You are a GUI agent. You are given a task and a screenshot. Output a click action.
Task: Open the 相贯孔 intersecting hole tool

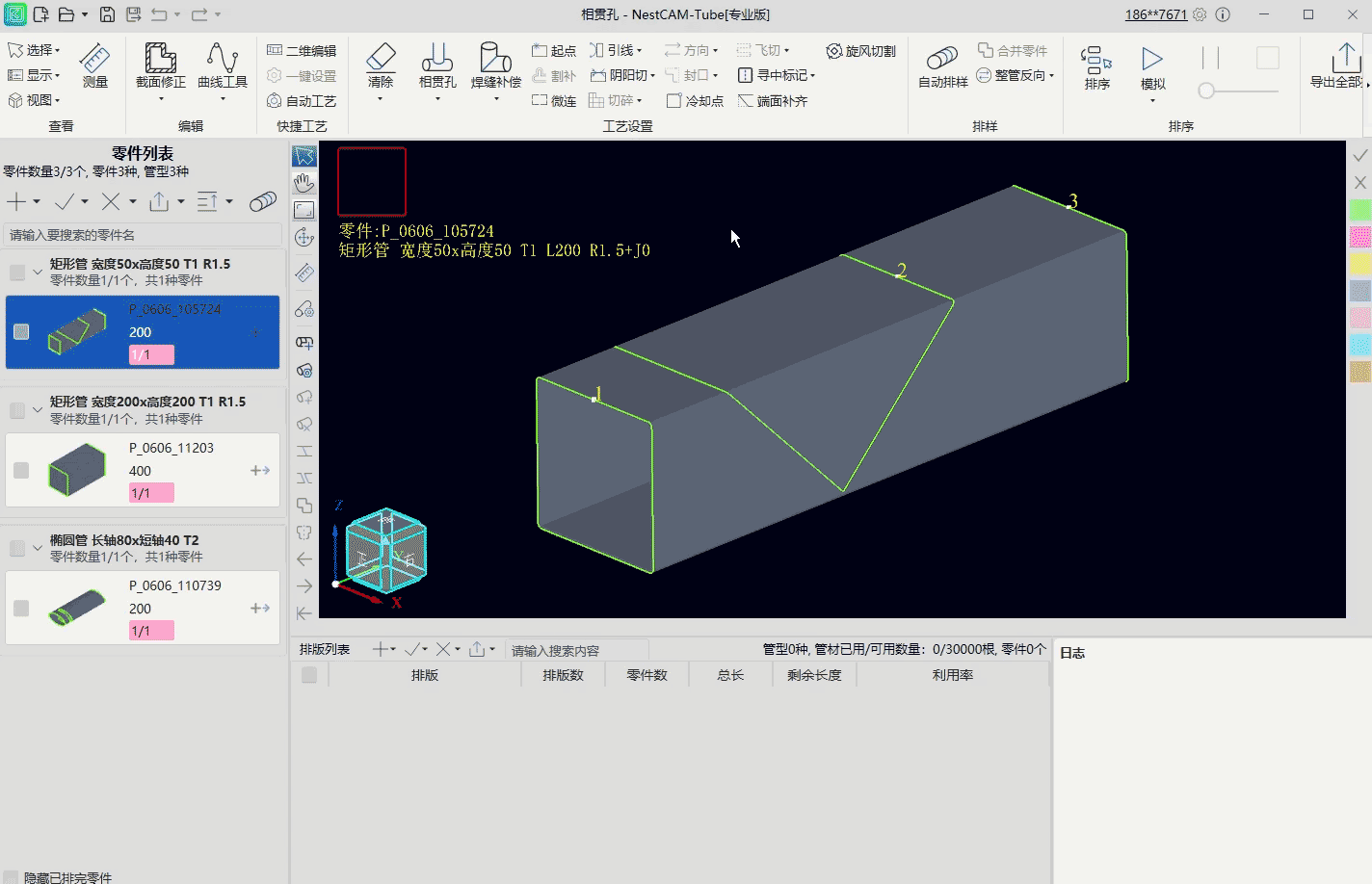[x=437, y=66]
